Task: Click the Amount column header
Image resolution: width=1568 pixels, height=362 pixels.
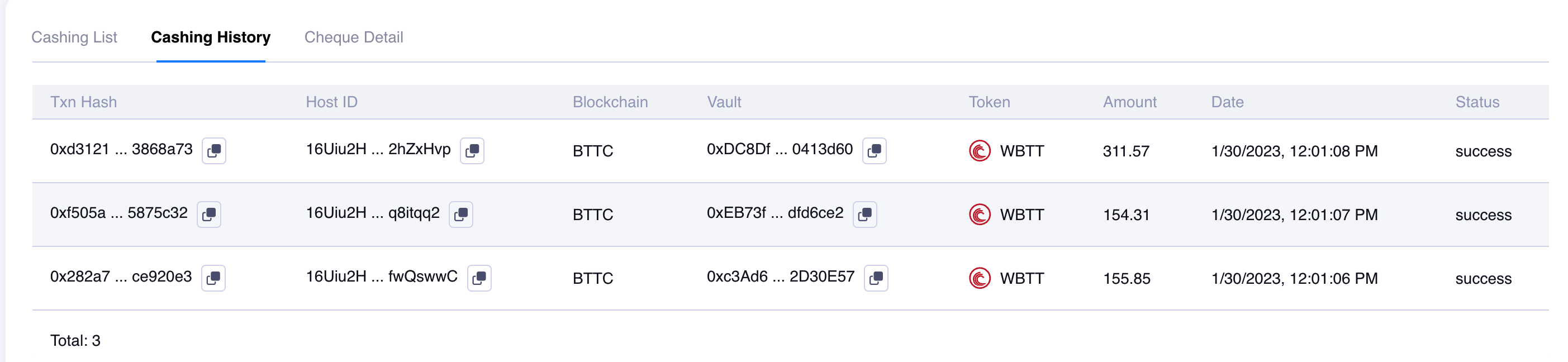Action: (x=1130, y=102)
